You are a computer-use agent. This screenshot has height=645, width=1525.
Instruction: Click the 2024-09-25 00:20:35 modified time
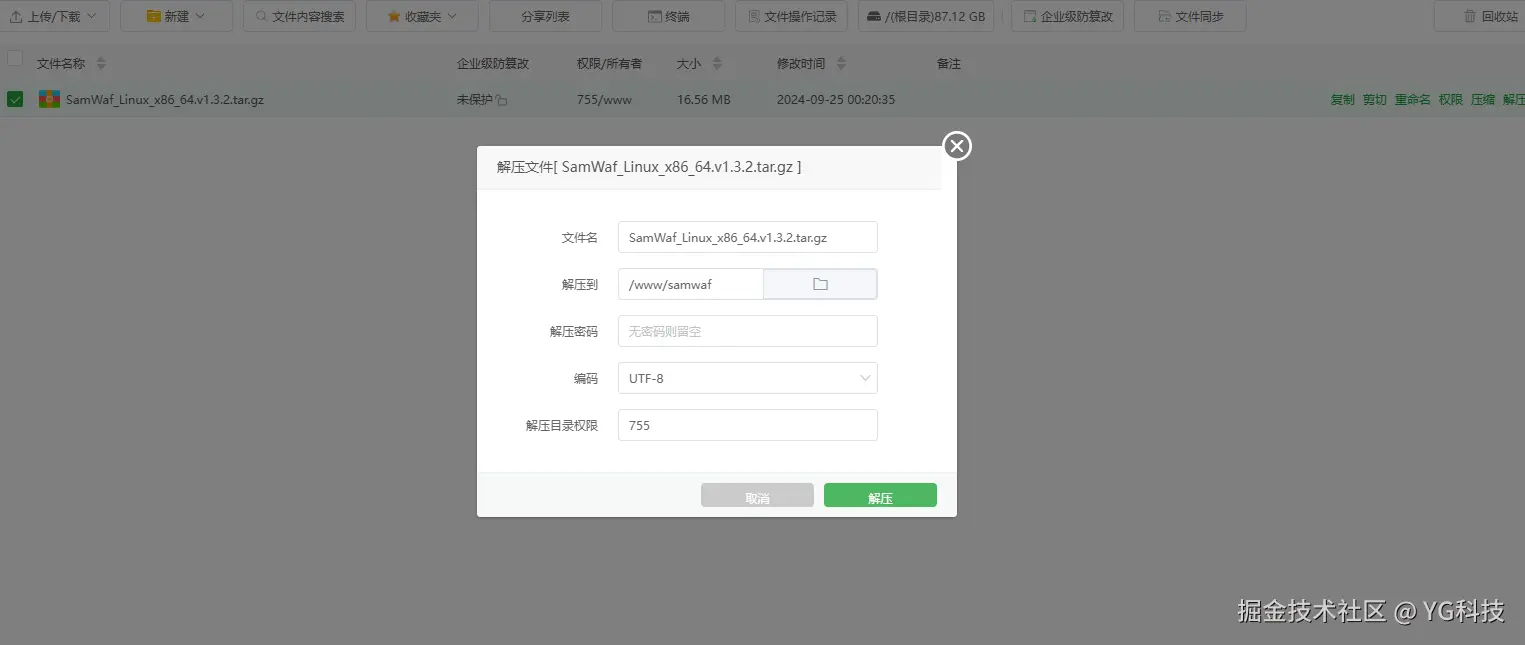[x=835, y=100]
